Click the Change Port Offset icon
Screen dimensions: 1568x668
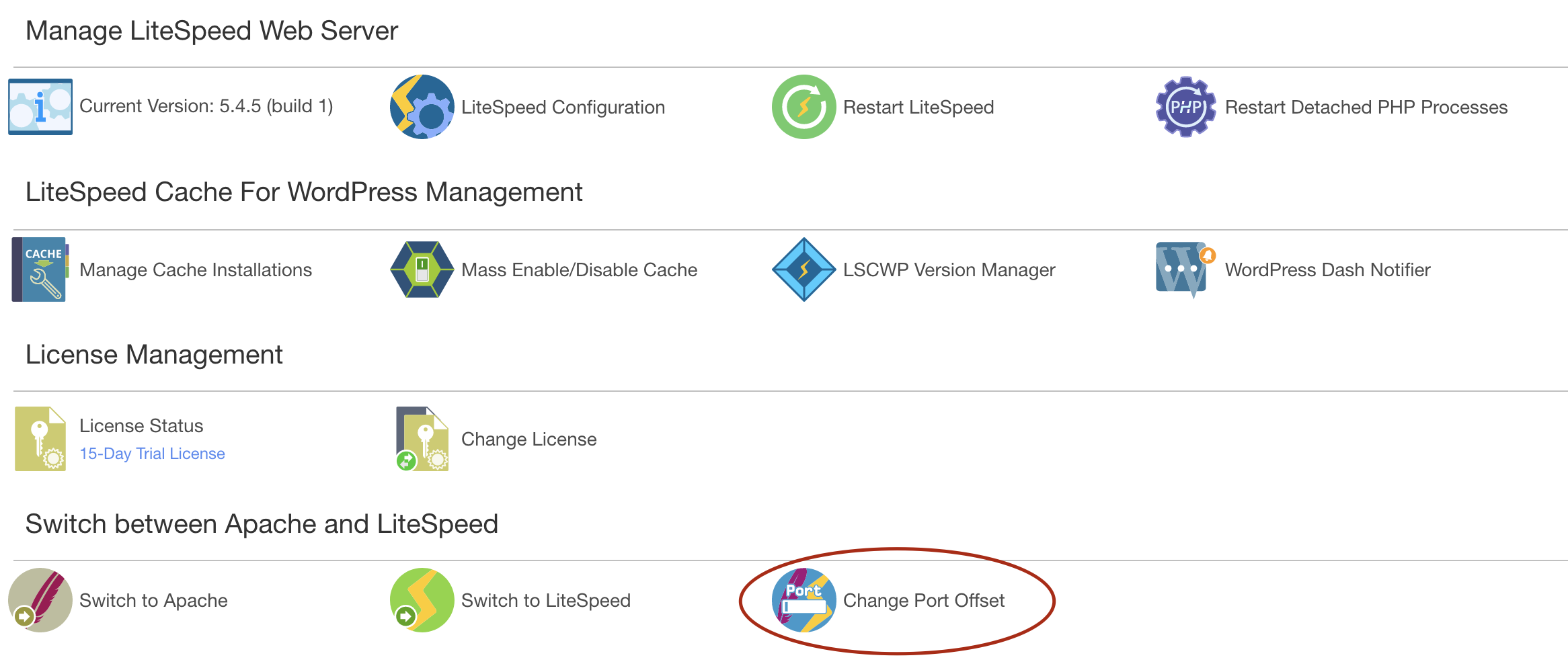pyautogui.click(x=803, y=600)
